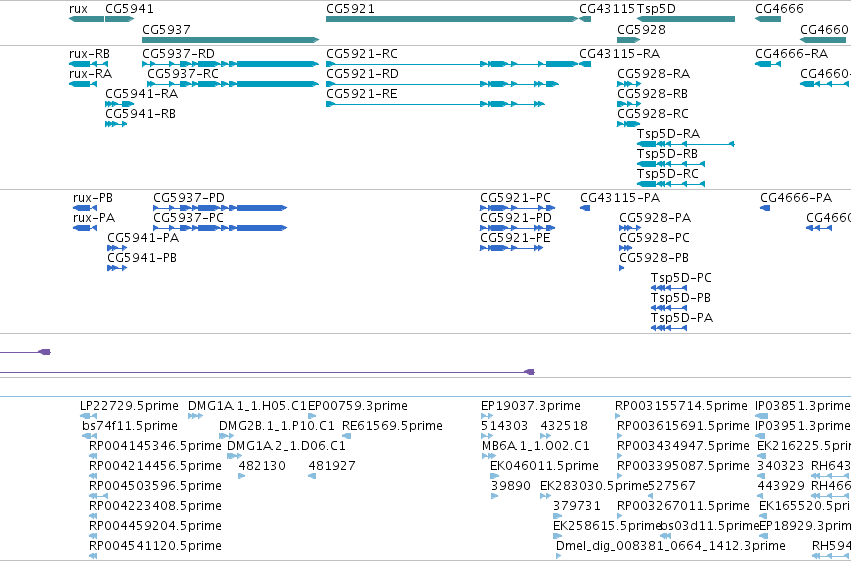Click the Tsp5D-RC transcript
Viewport: 851px width, 561px height.
(x=671, y=184)
